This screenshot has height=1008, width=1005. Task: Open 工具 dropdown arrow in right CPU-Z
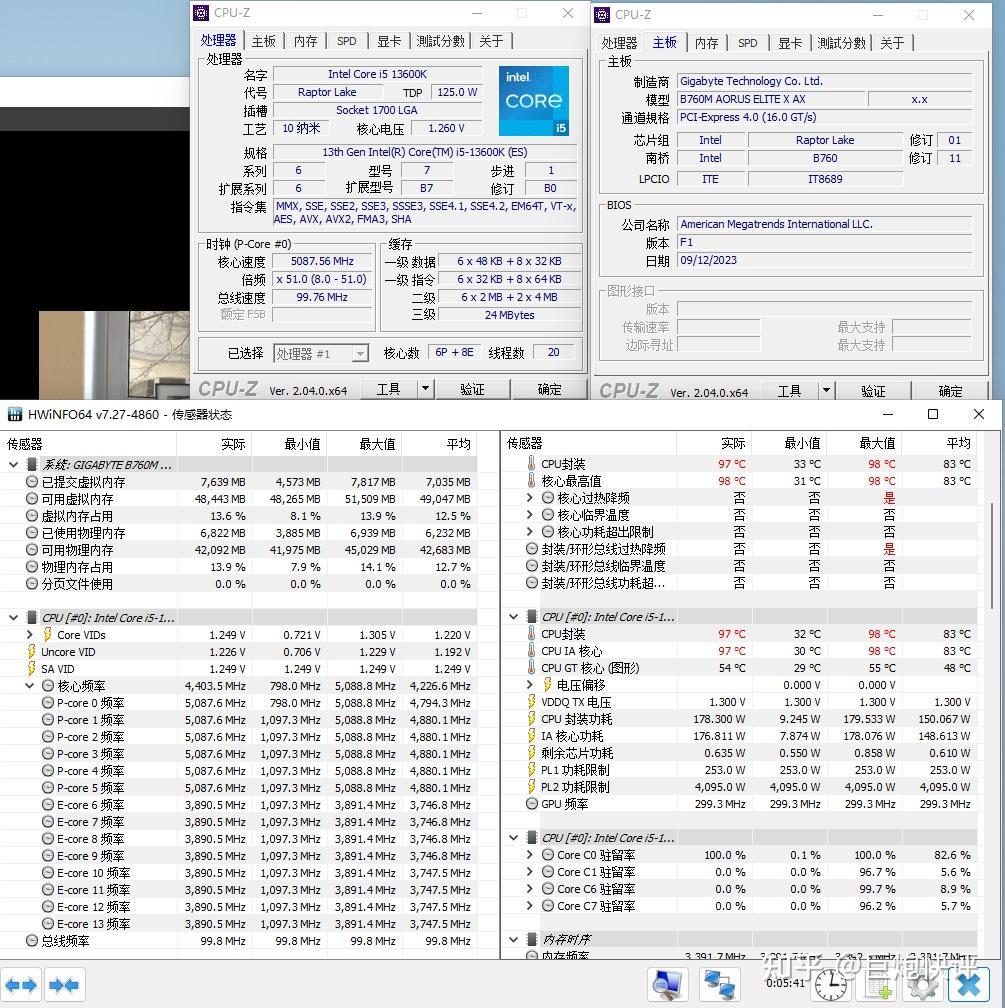point(826,390)
